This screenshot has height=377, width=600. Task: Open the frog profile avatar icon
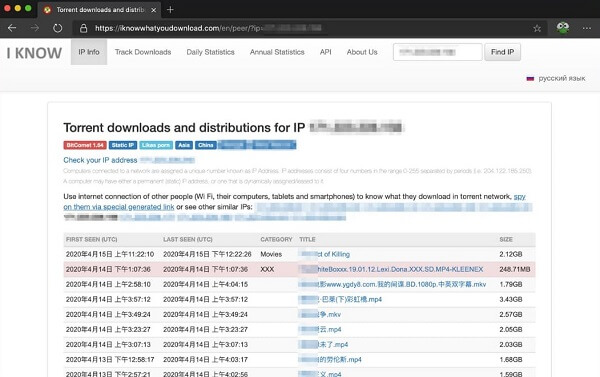(x=562, y=28)
